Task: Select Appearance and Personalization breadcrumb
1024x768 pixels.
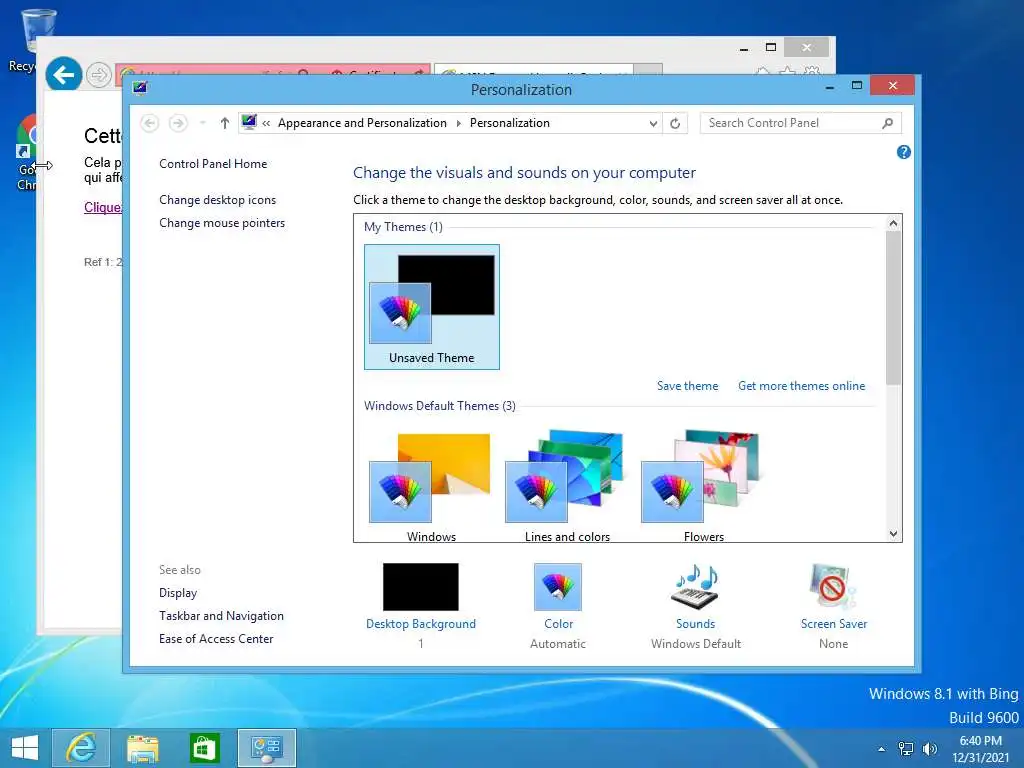Action: [362, 123]
